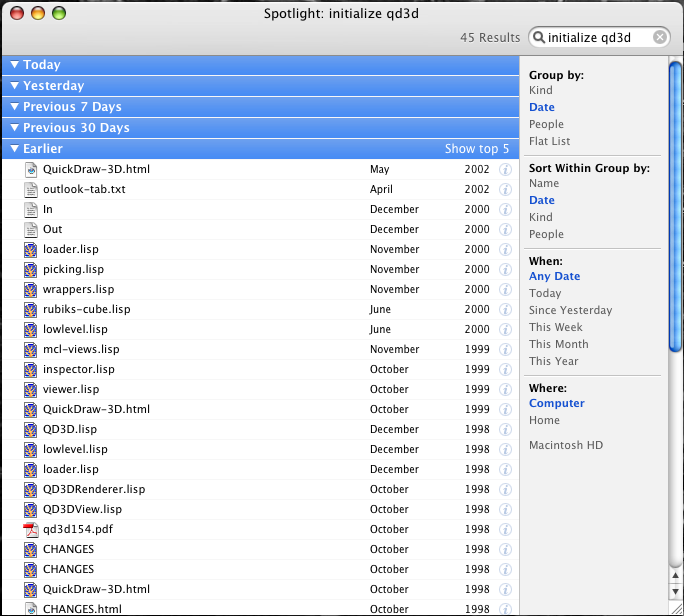The height and width of the screenshot is (616, 684).
Task: Select the QD3DRenderer.lisp result
Action: [x=260, y=489]
